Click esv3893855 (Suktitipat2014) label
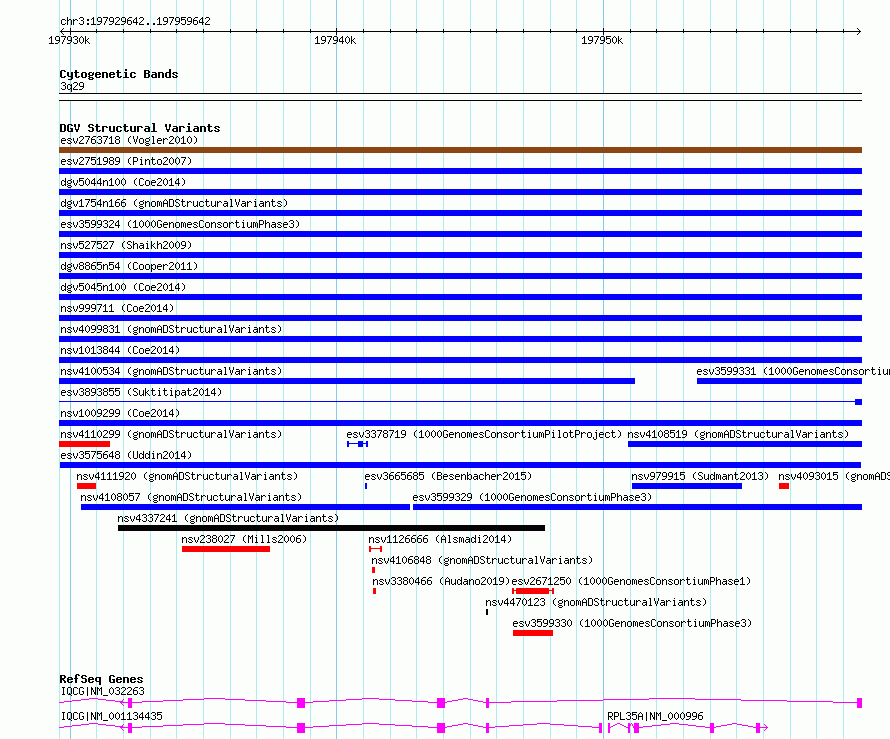Viewport: 890px width, 739px height. [x=141, y=392]
